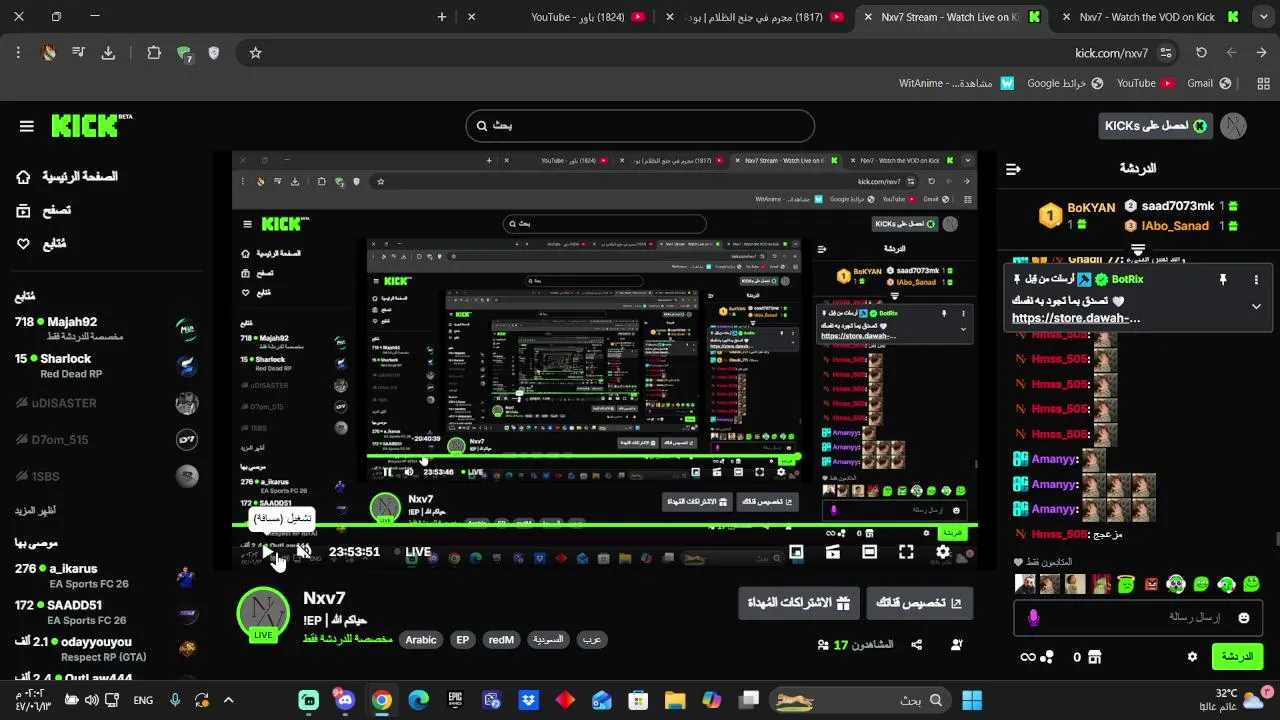Open the Kick sidebar hamburger menu
This screenshot has width=1280, height=720.
click(x=27, y=126)
